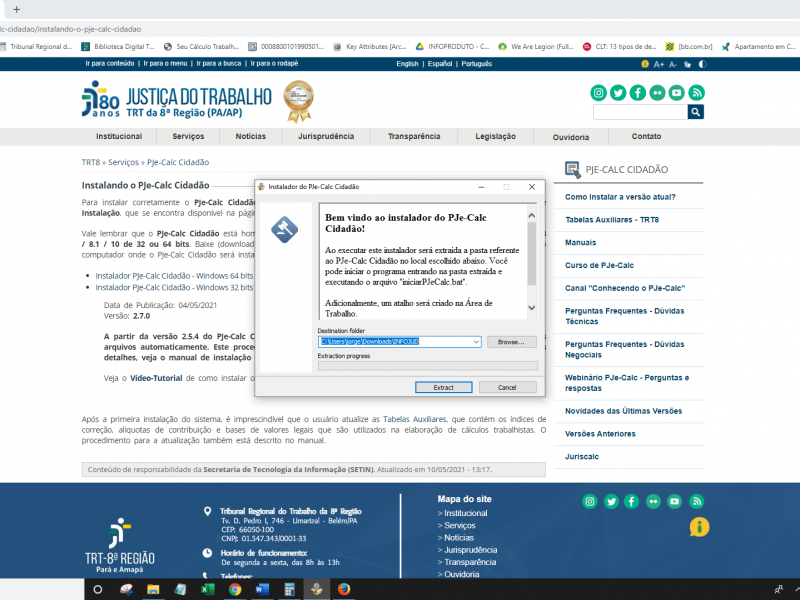Open the Contato menu

click(x=646, y=136)
